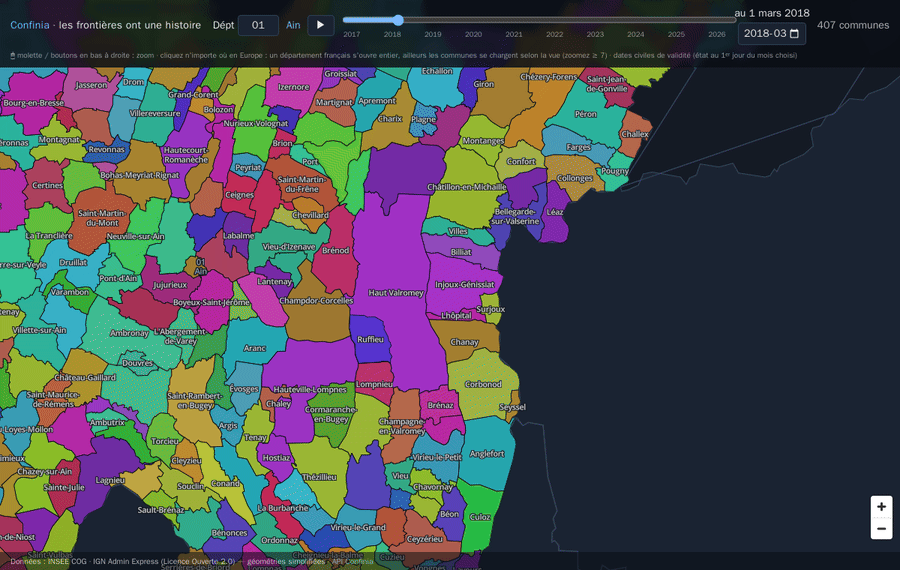Select the Anglefort commune
Screen dimensions: 900x570
pos(487,454)
